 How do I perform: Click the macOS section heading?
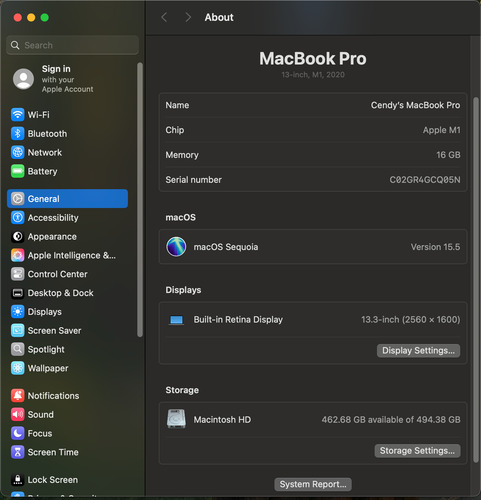[181, 217]
